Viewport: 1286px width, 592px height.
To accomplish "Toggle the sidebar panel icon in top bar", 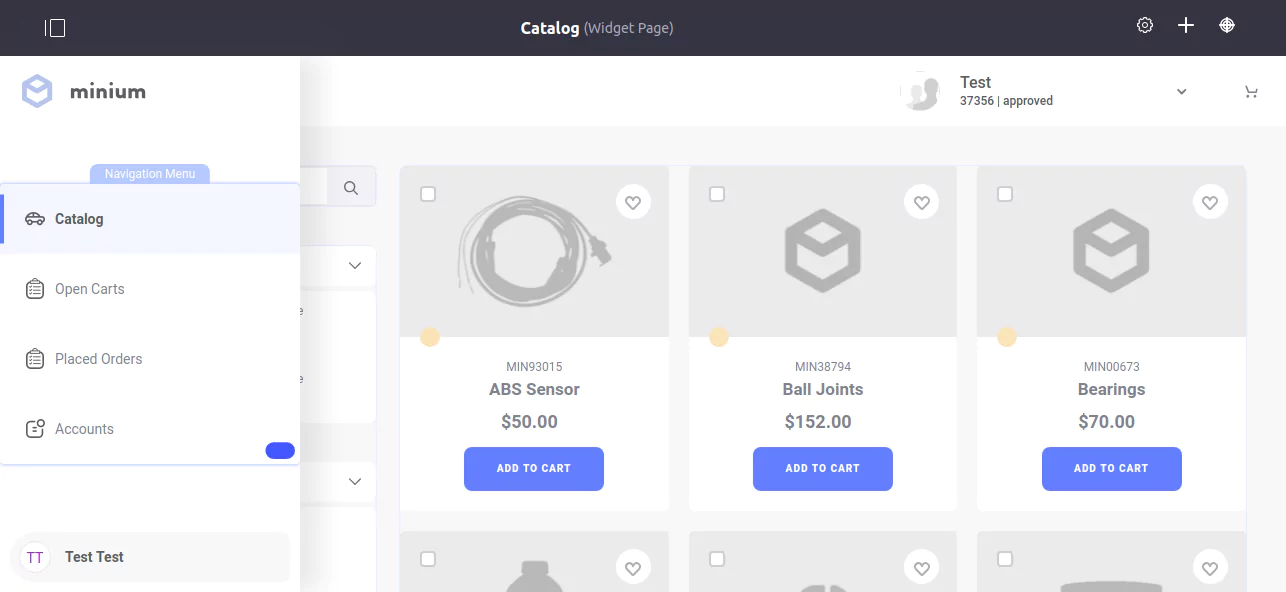I will 55,28.
